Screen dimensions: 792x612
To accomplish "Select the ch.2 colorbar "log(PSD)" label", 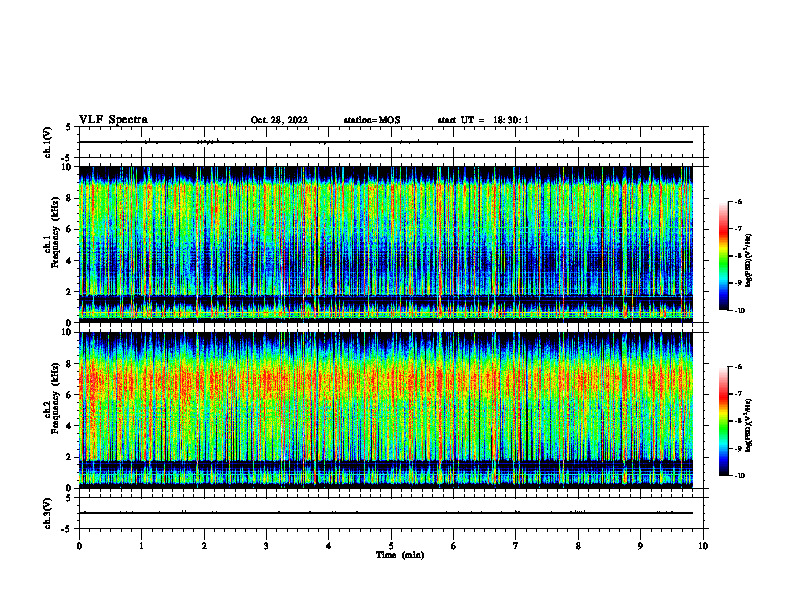I will click(748, 426).
